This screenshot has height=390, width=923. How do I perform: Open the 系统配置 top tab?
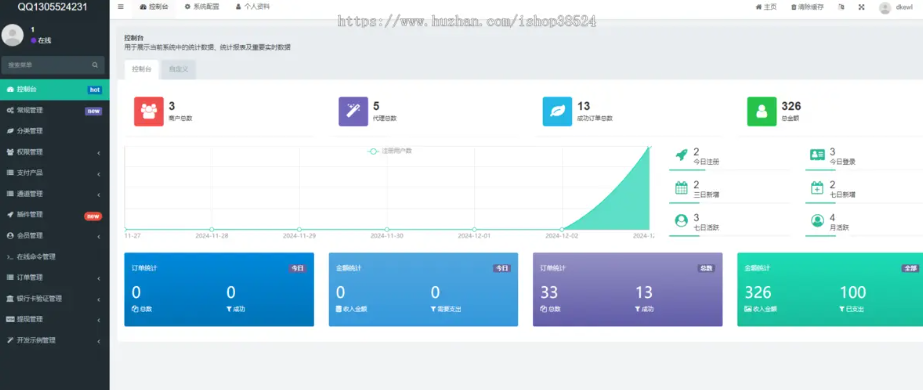click(x=202, y=7)
